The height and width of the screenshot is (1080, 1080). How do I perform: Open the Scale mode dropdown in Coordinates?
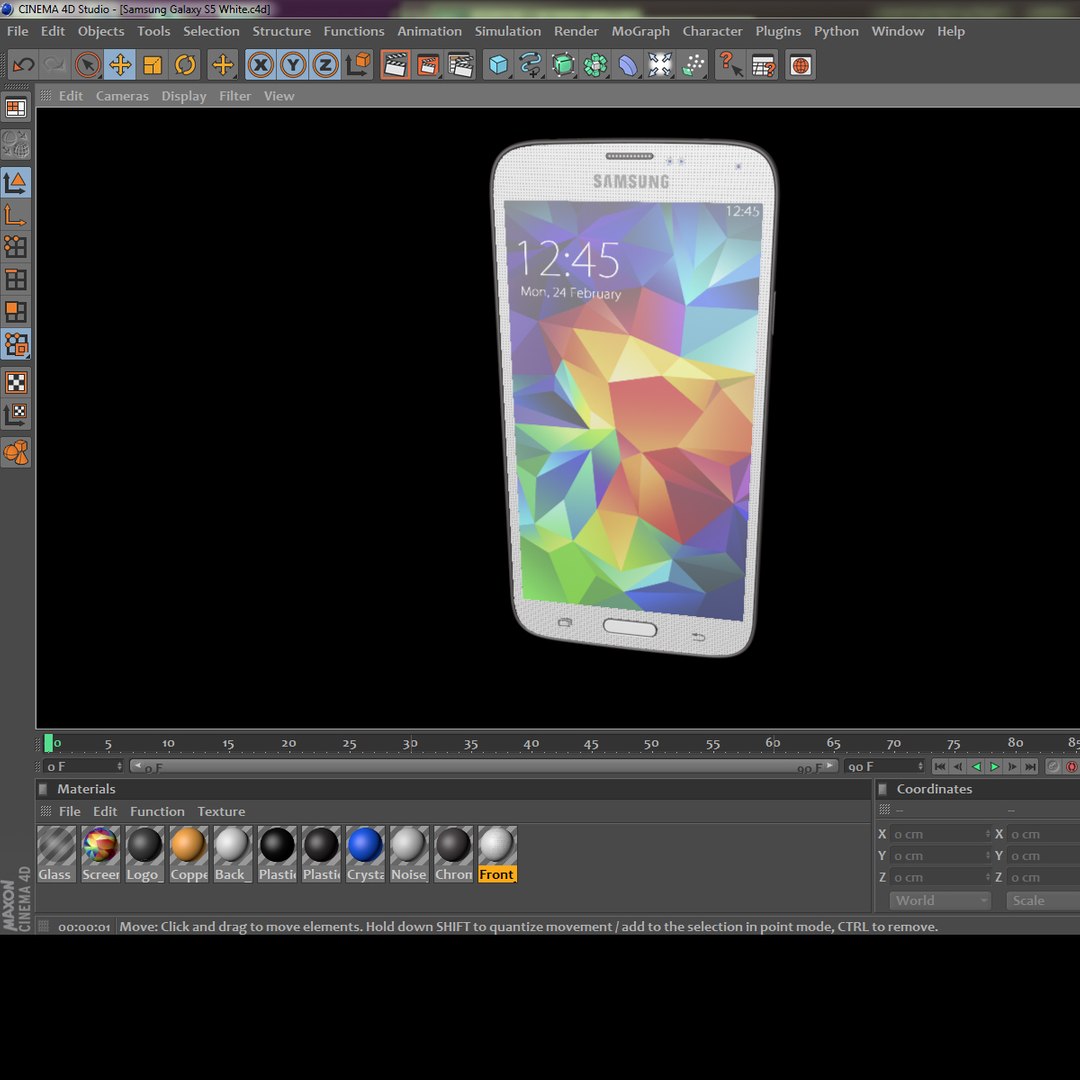point(1043,900)
